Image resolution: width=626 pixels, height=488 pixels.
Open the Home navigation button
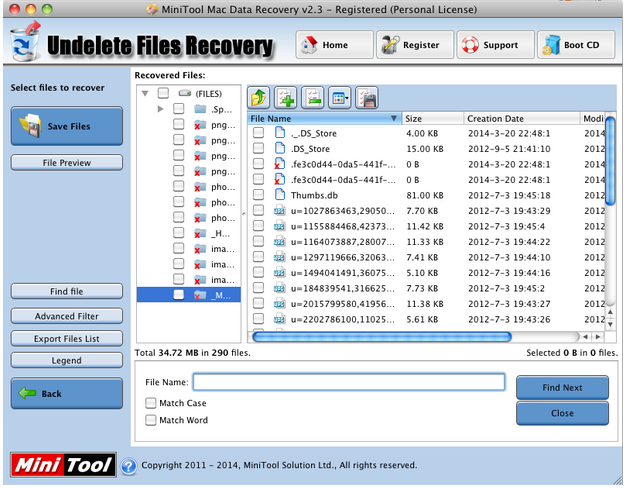click(335, 45)
